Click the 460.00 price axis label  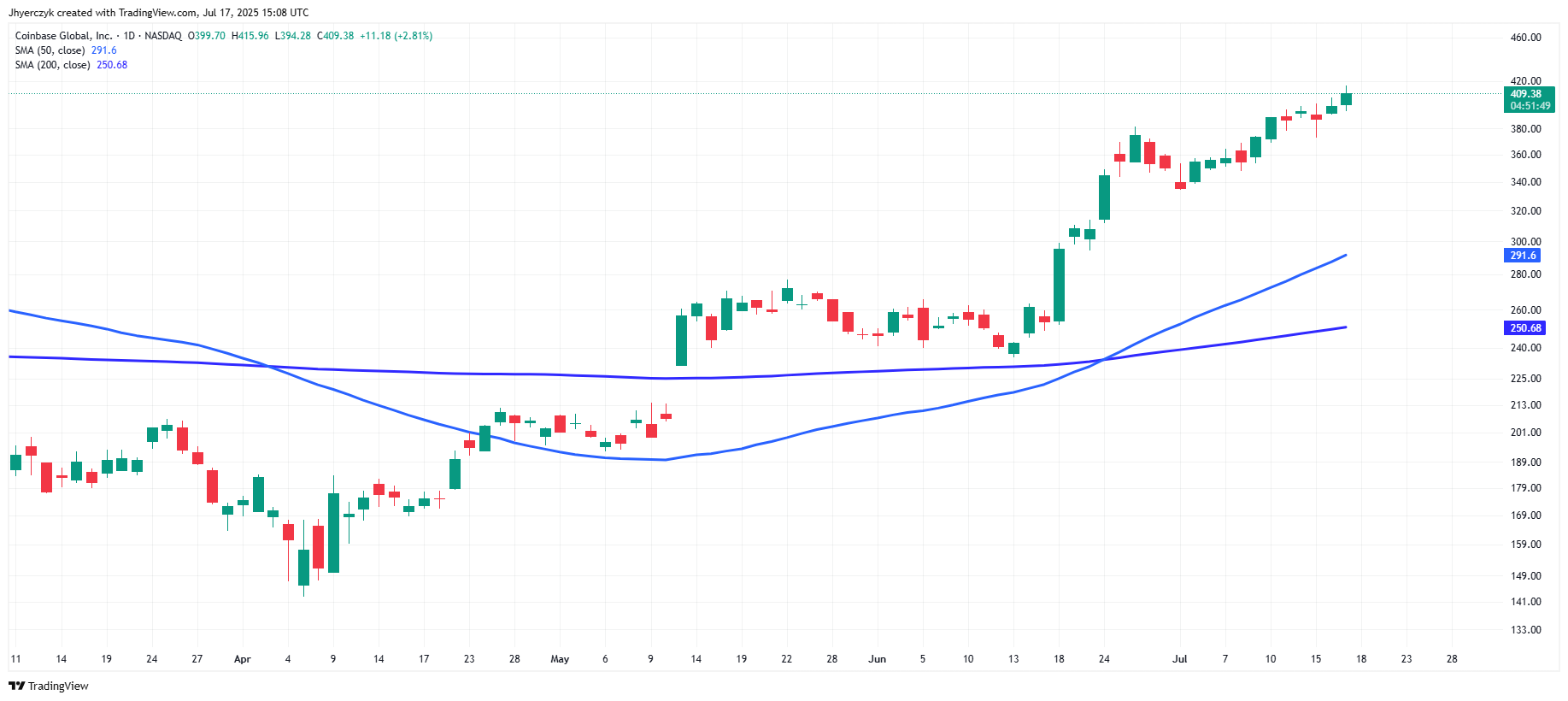pyautogui.click(x=1525, y=38)
